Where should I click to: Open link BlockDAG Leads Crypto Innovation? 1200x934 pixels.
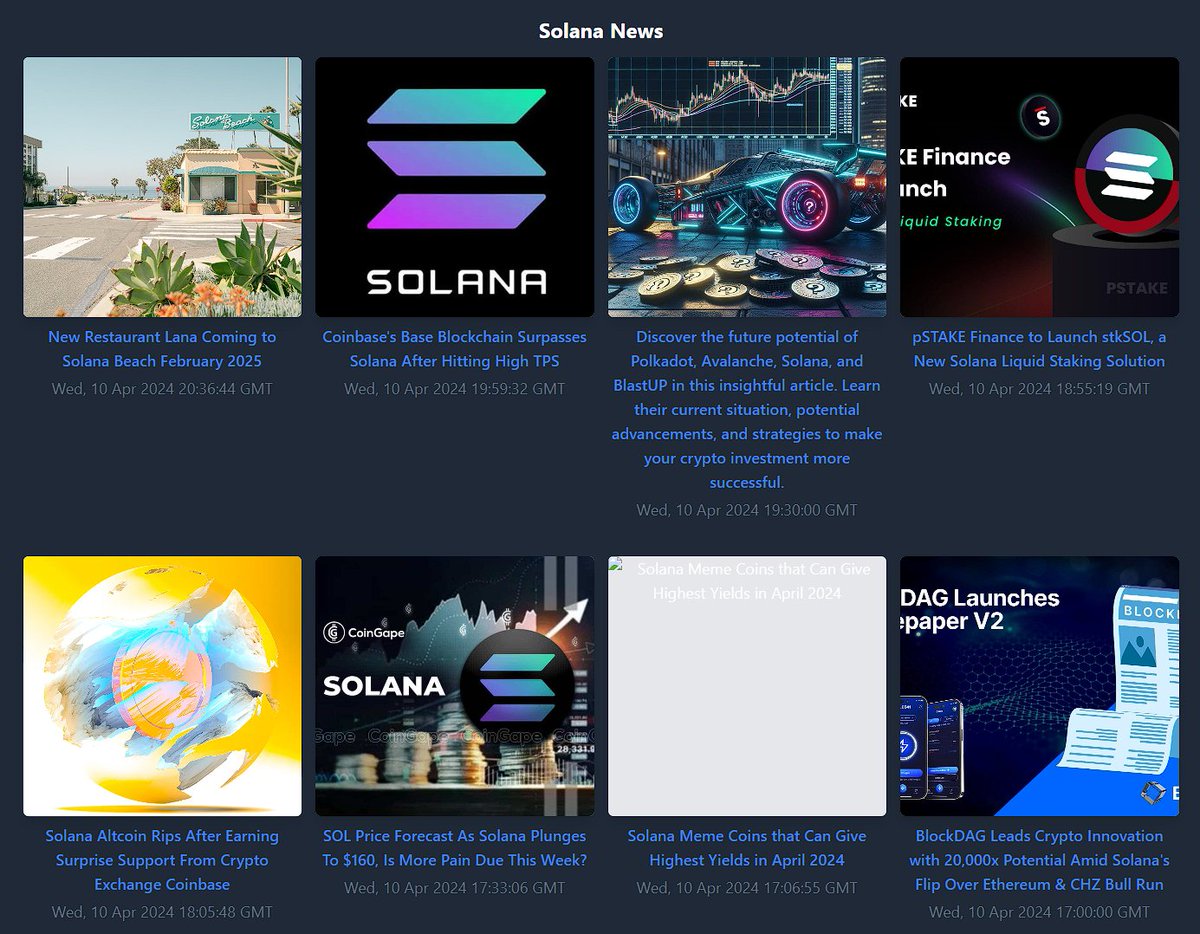click(x=1040, y=860)
